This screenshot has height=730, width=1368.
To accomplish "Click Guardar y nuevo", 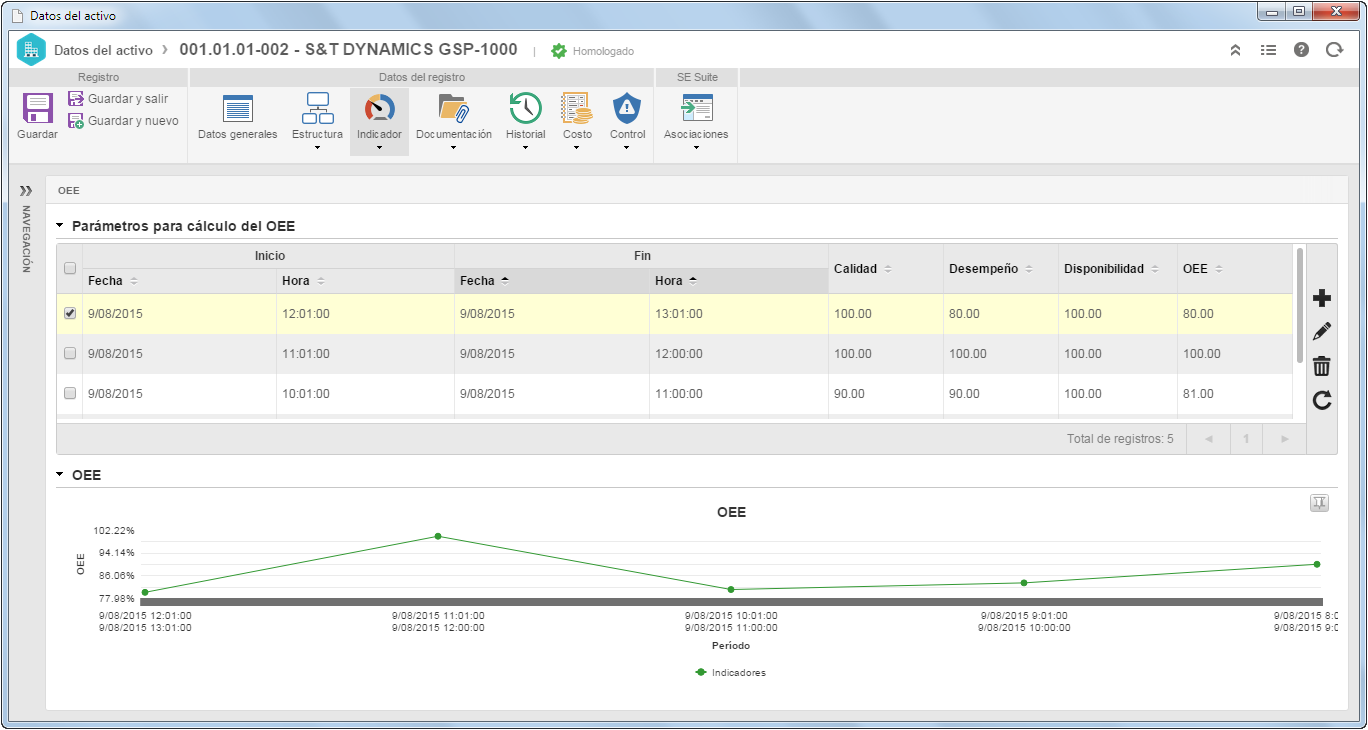I will pyautogui.click(x=123, y=121).
